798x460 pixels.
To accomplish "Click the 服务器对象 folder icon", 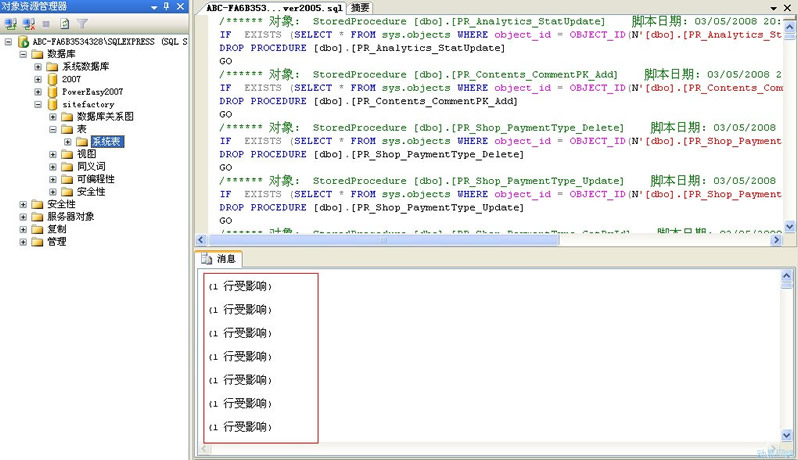I will pyautogui.click(x=38, y=217).
